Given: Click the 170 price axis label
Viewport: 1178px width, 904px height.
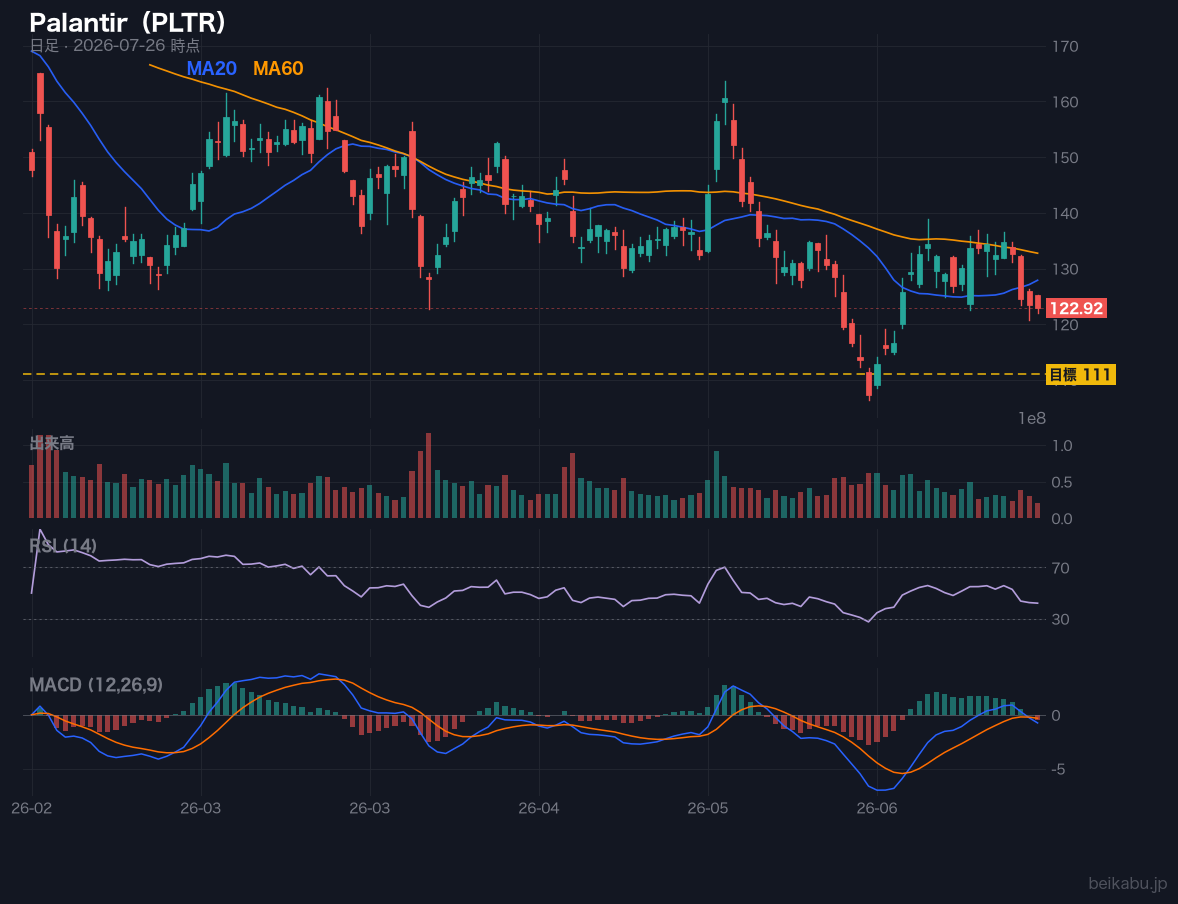Looking at the screenshot, I should tap(1065, 47).
